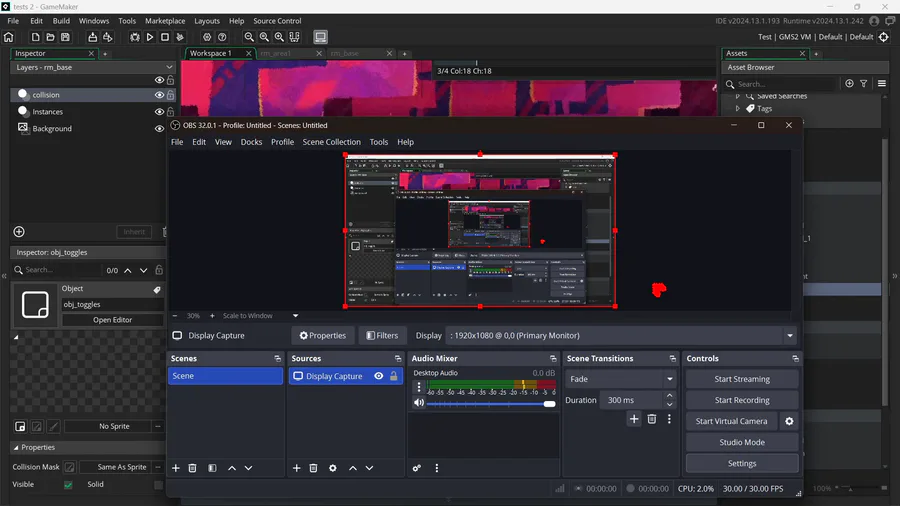Viewport: 900px width, 506px height.
Task: Uncheck the Visible checkbox for obj_toggles
Action: pos(68,485)
